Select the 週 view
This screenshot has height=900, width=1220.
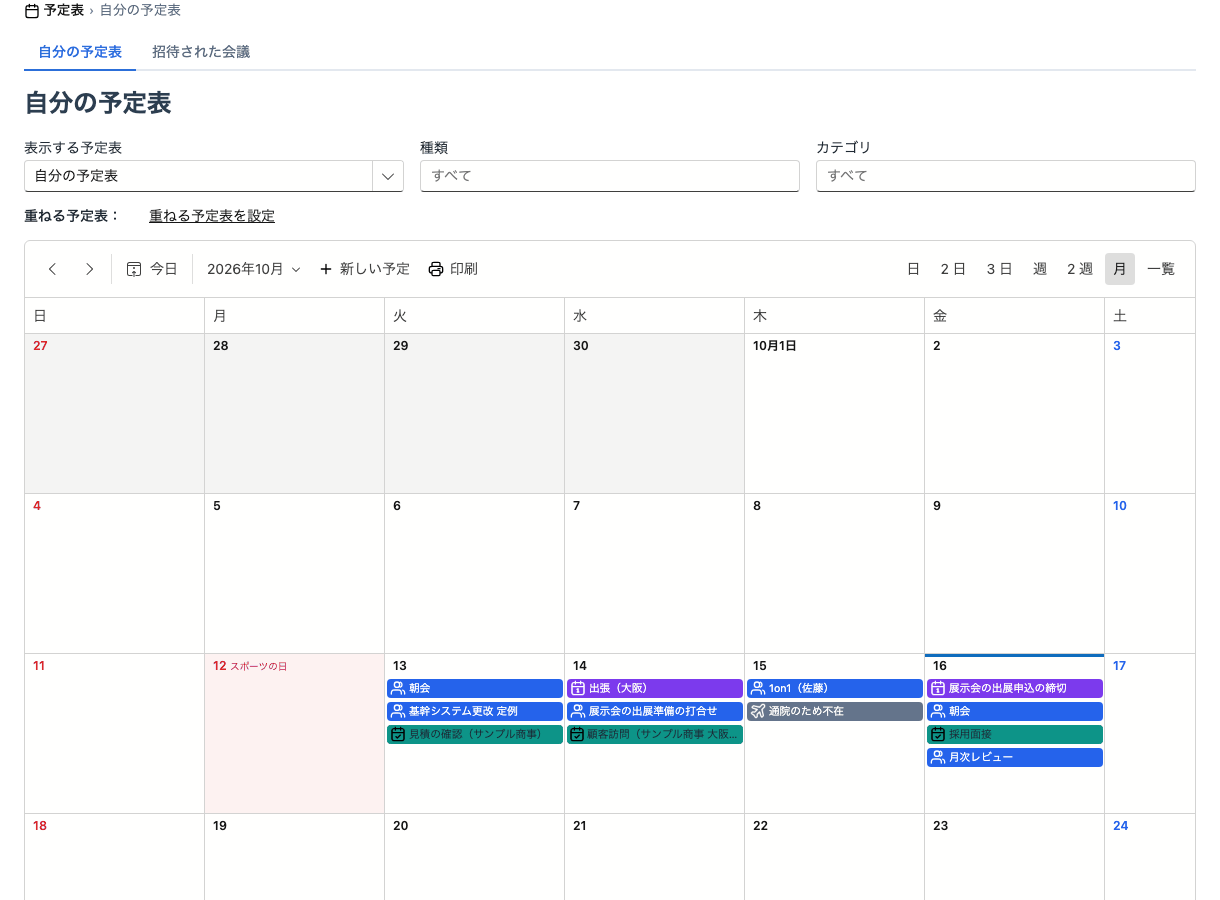pyautogui.click(x=1040, y=269)
